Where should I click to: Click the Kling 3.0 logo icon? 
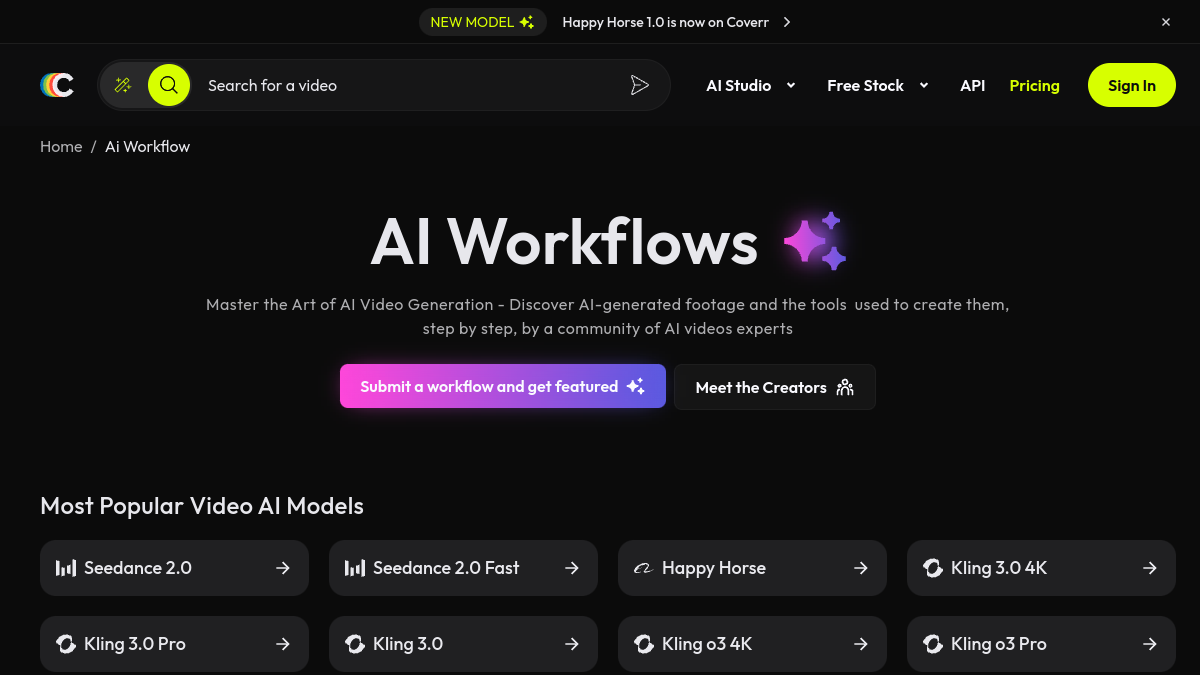pyautogui.click(x=355, y=644)
